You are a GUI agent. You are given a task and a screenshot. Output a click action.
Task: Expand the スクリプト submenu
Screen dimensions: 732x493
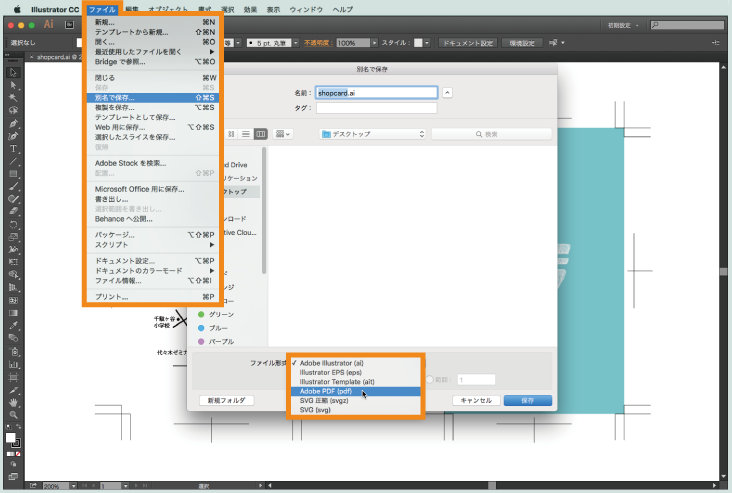(x=153, y=245)
